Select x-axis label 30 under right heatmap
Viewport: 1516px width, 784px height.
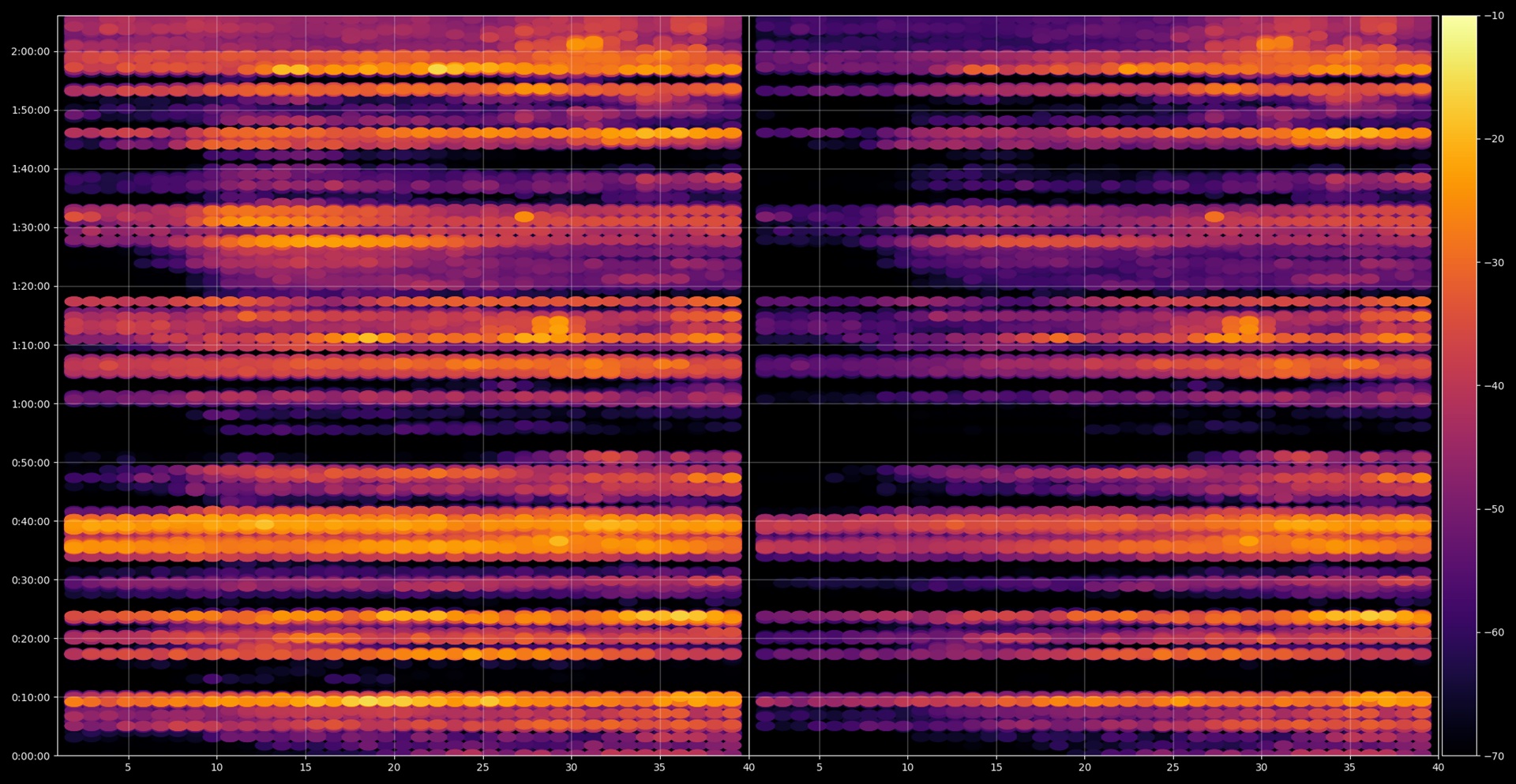coord(1262,767)
